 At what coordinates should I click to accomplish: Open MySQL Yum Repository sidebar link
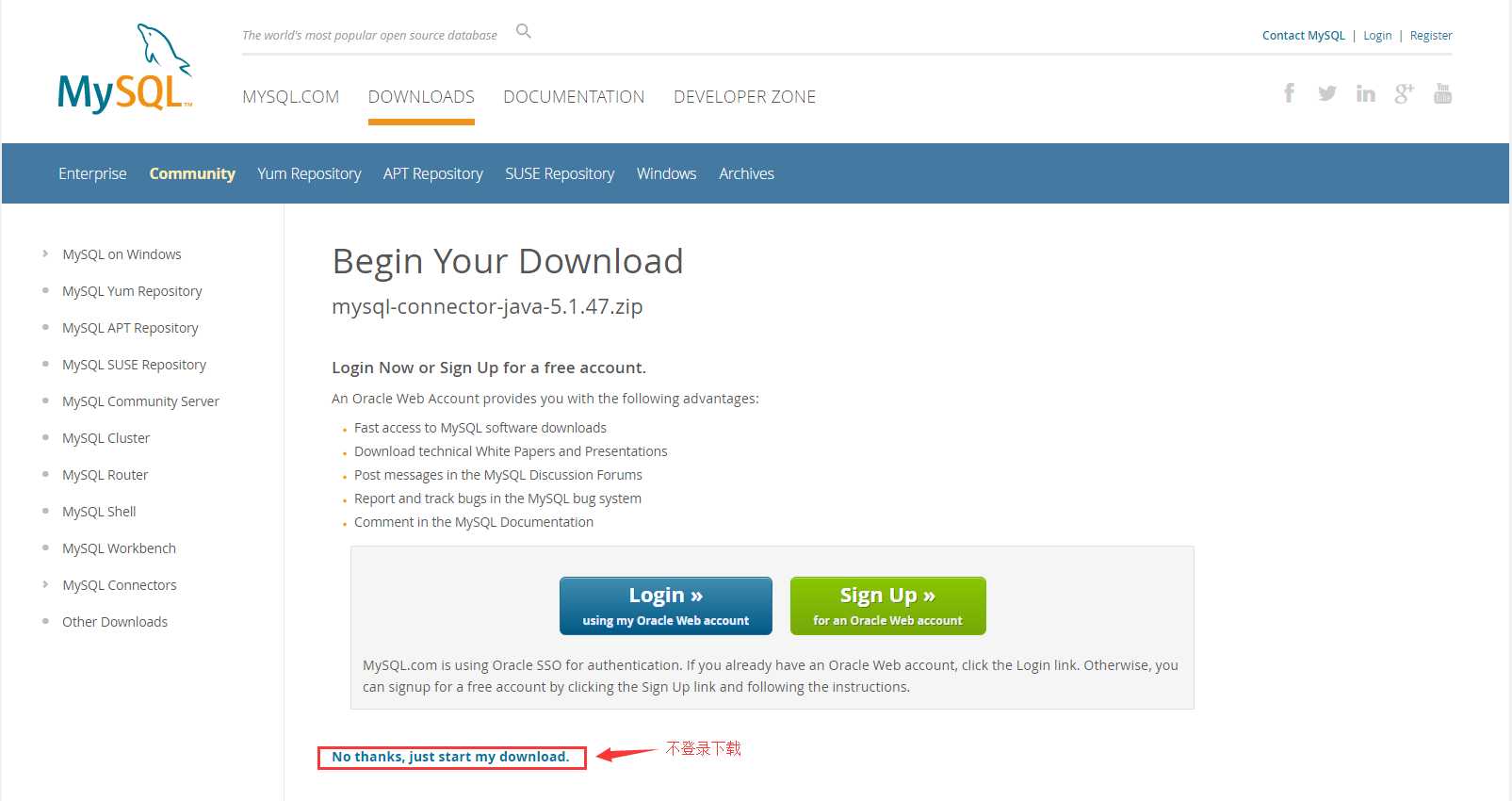pos(132,291)
